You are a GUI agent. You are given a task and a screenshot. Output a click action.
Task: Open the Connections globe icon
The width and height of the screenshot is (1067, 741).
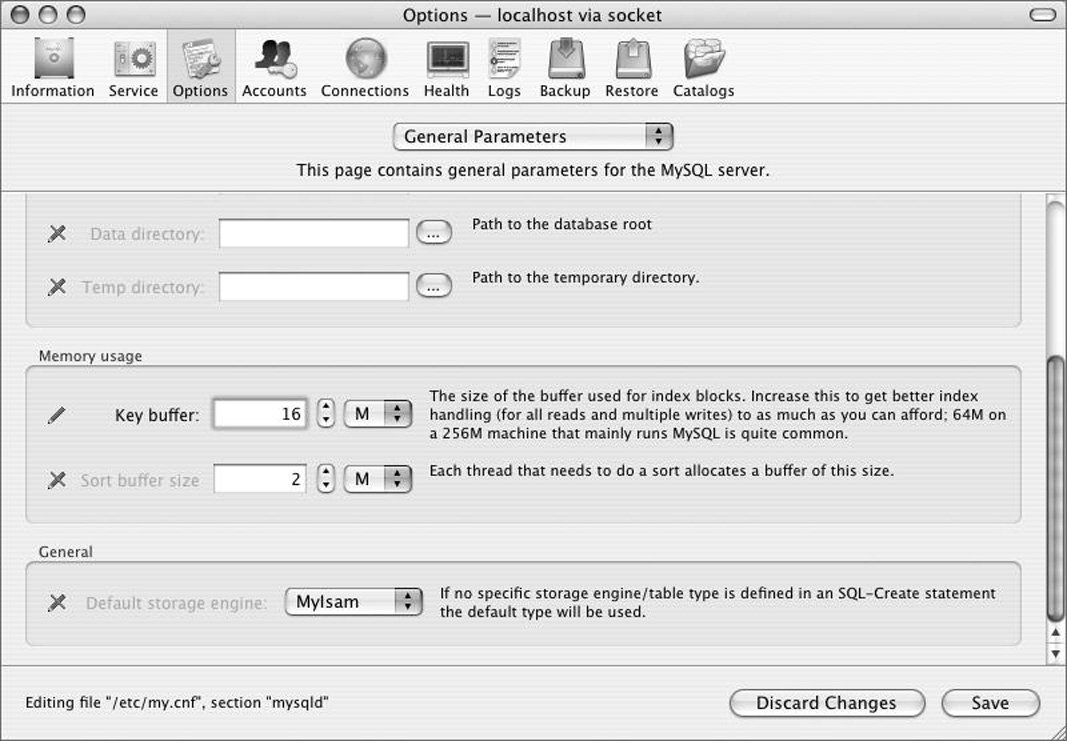(x=365, y=68)
